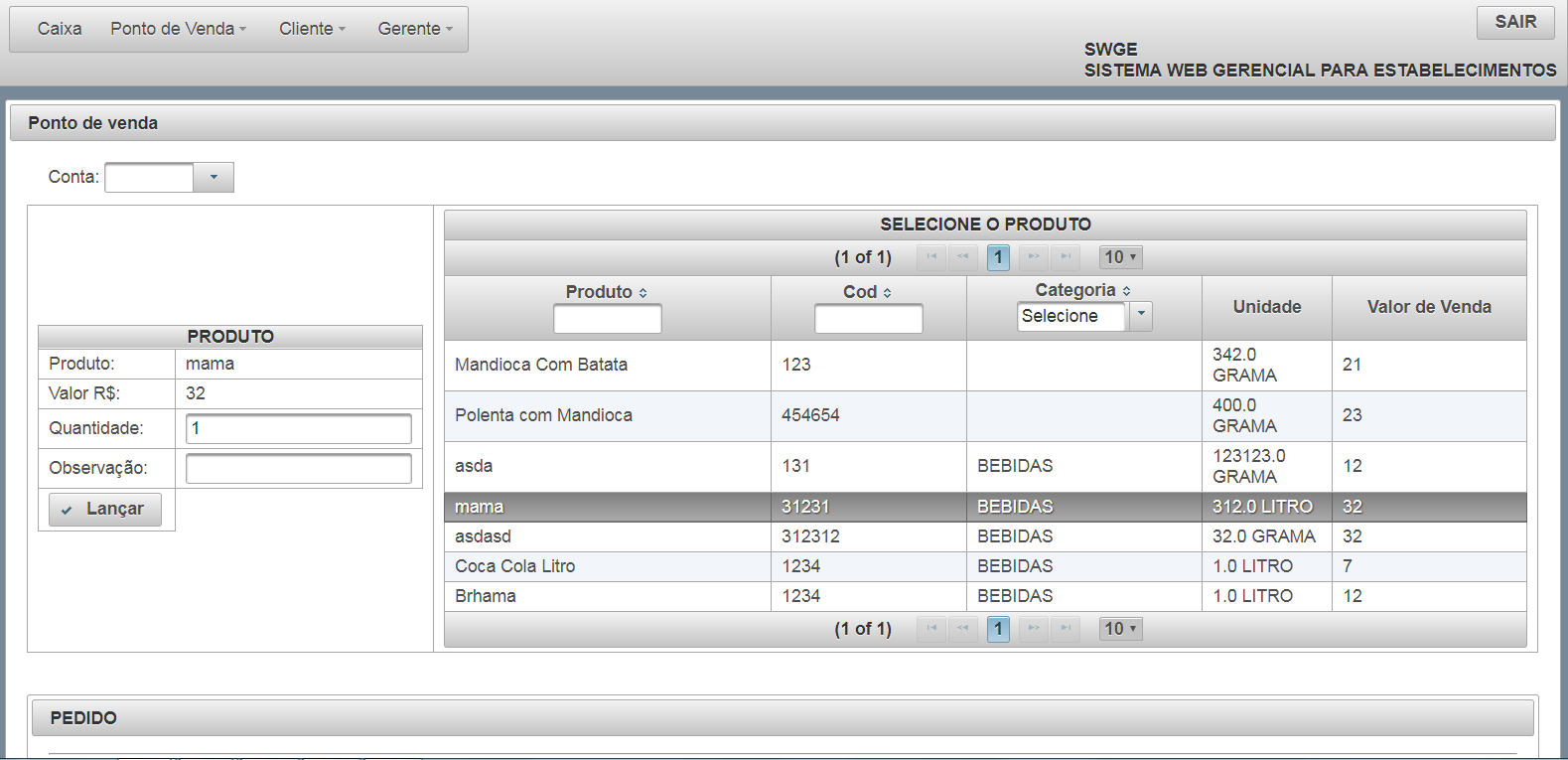Go to previous page in bottom paginator
Image resolution: width=1568 pixels, height=760 pixels.
(963, 629)
